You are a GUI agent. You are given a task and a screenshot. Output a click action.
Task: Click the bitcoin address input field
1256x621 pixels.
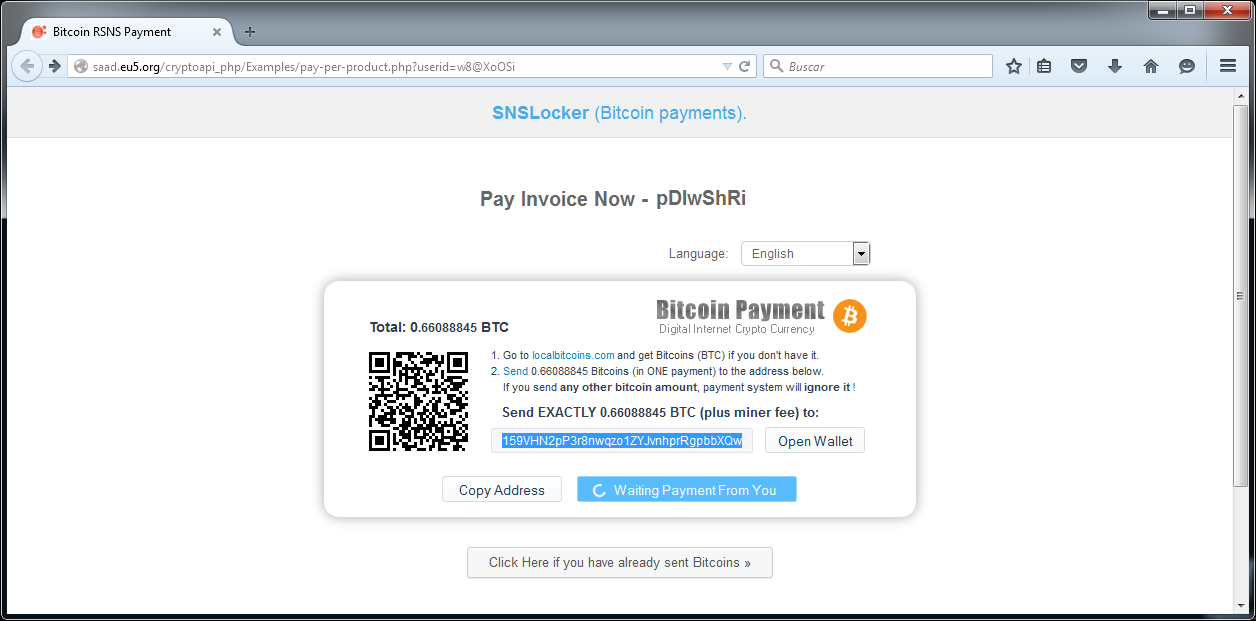622,441
